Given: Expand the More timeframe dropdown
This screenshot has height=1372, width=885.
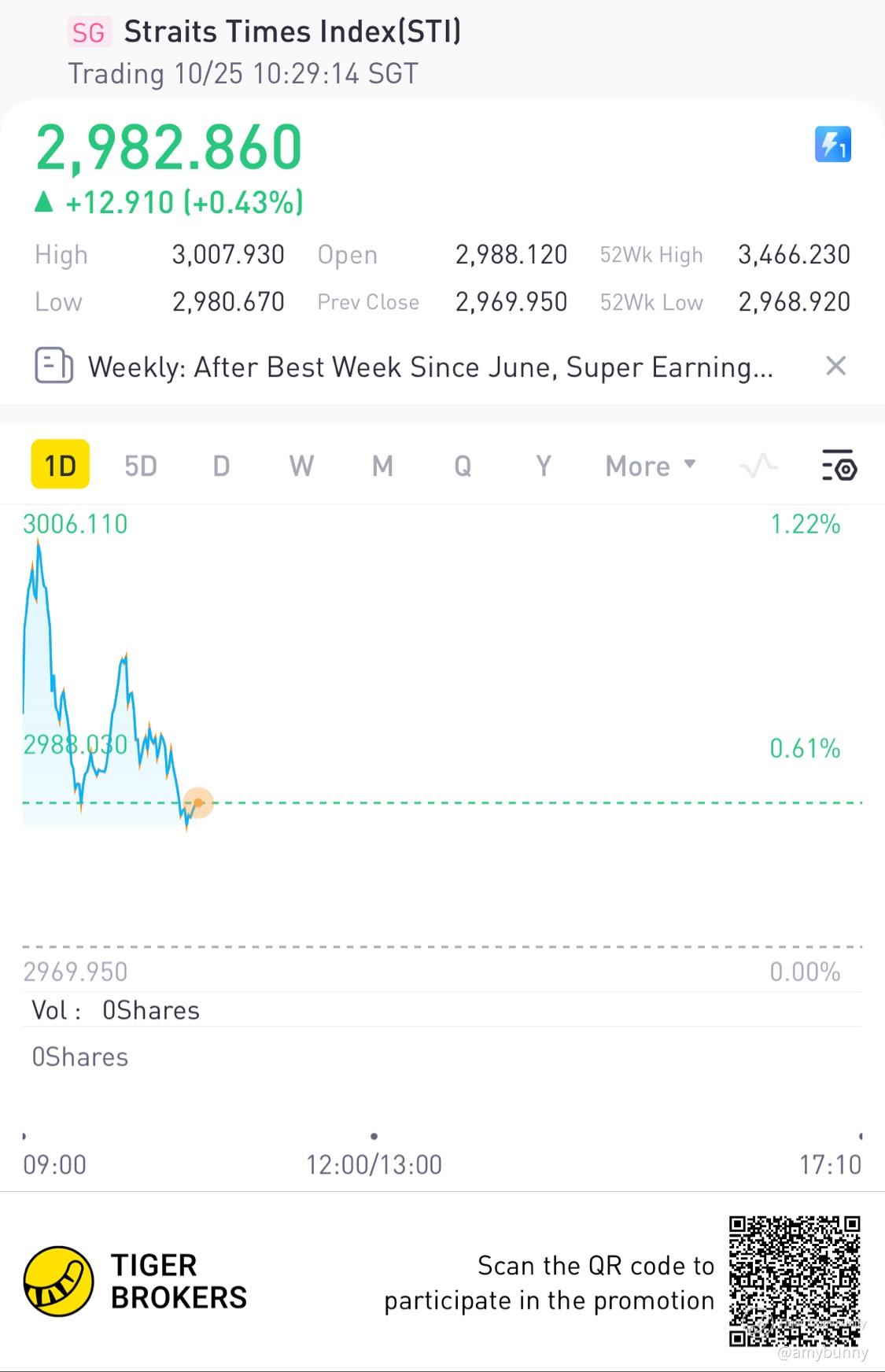Looking at the screenshot, I should click(651, 466).
